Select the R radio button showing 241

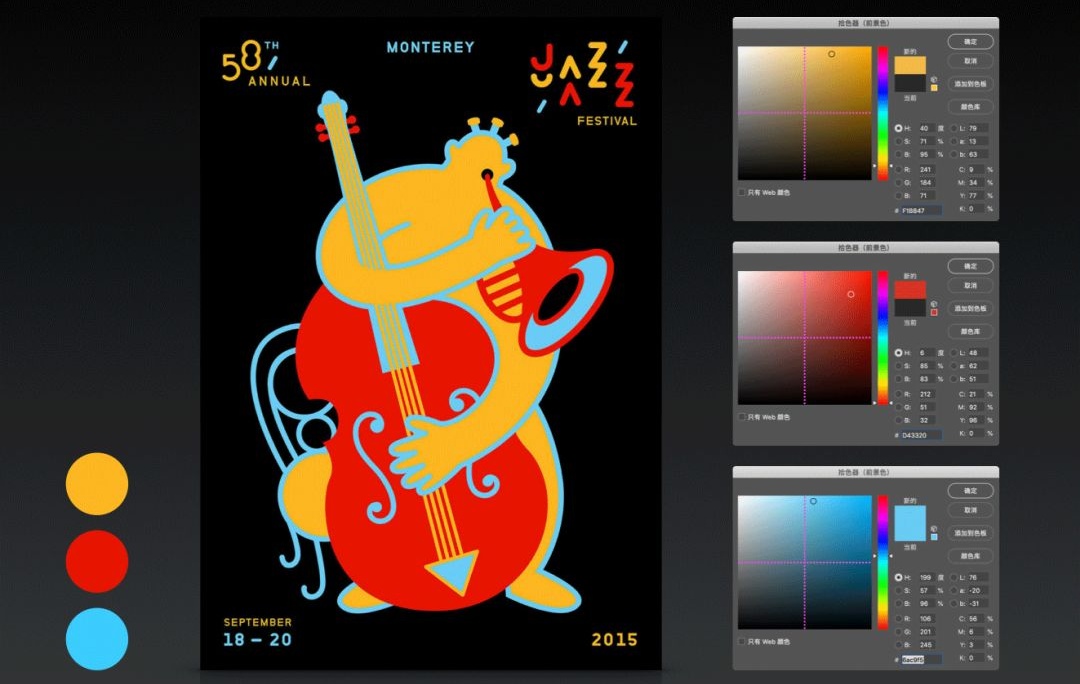point(898,169)
